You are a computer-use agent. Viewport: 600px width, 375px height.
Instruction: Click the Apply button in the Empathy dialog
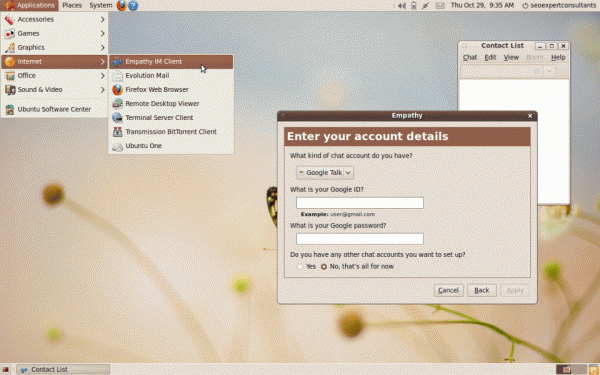(x=515, y=290)
